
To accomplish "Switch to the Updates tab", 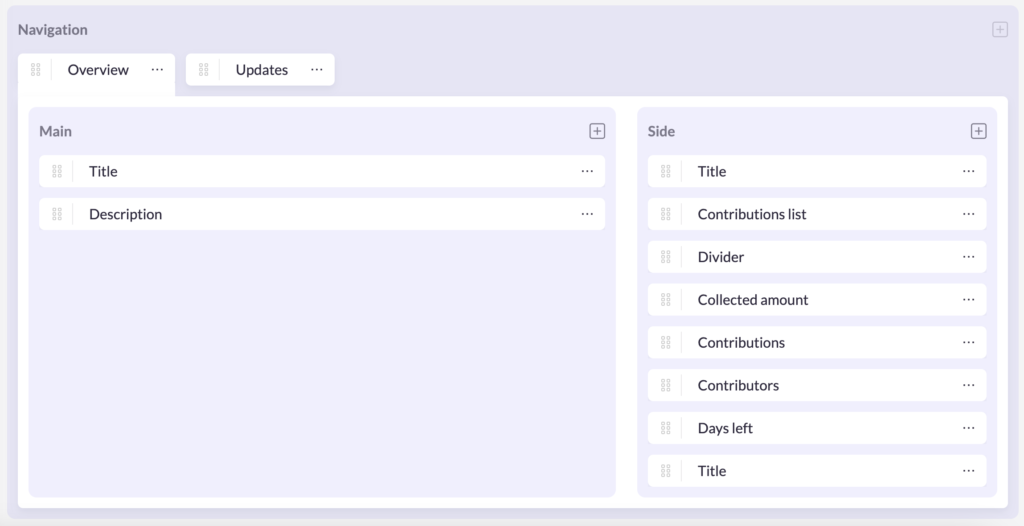I will point(261,70).
